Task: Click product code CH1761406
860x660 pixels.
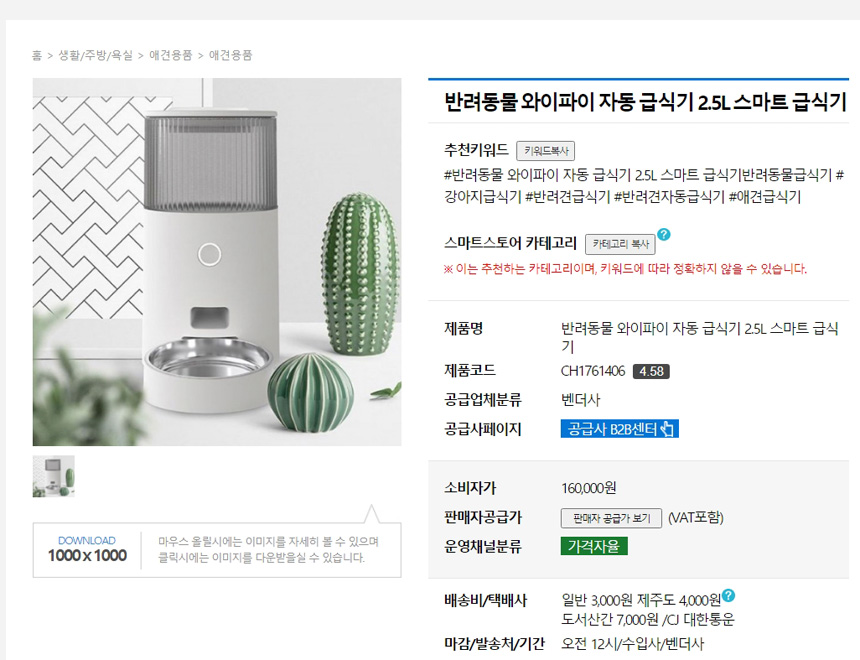Action: tap(592, 371)
